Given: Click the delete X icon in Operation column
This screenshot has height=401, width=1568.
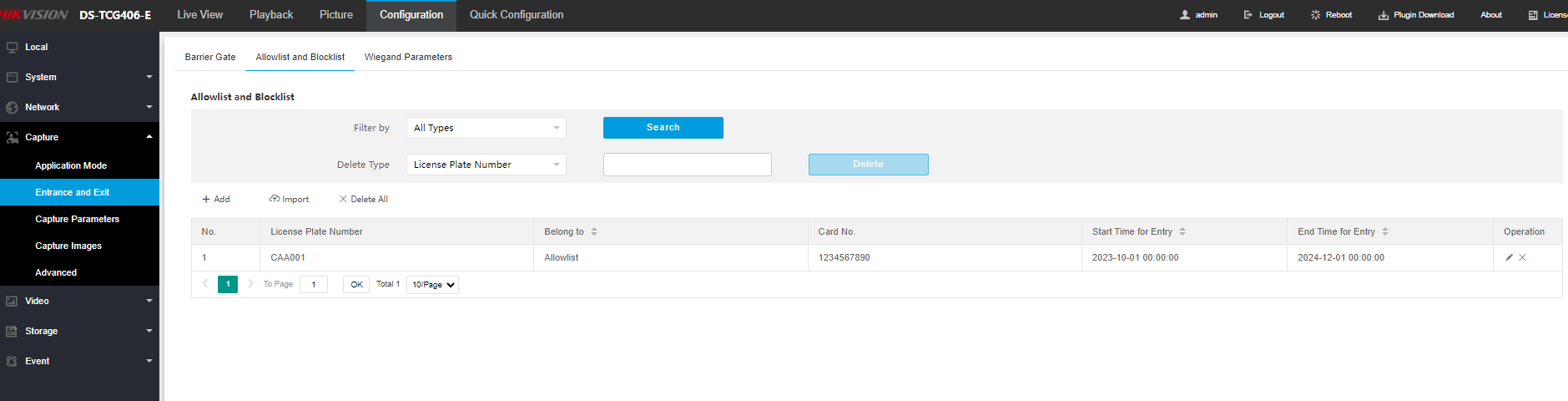Looking at the screenshot, I should (1523, 257).
